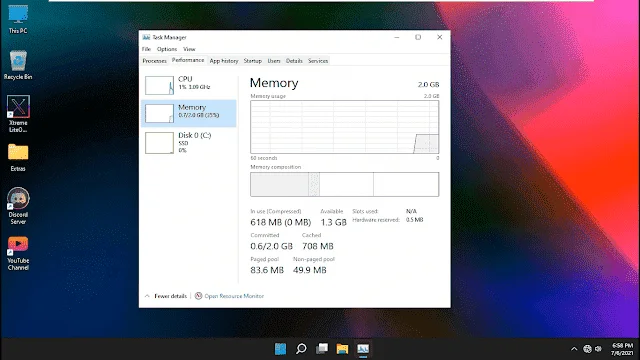Open the Options menu
This screenshot has height=360, width=640.
pos(167,49)
